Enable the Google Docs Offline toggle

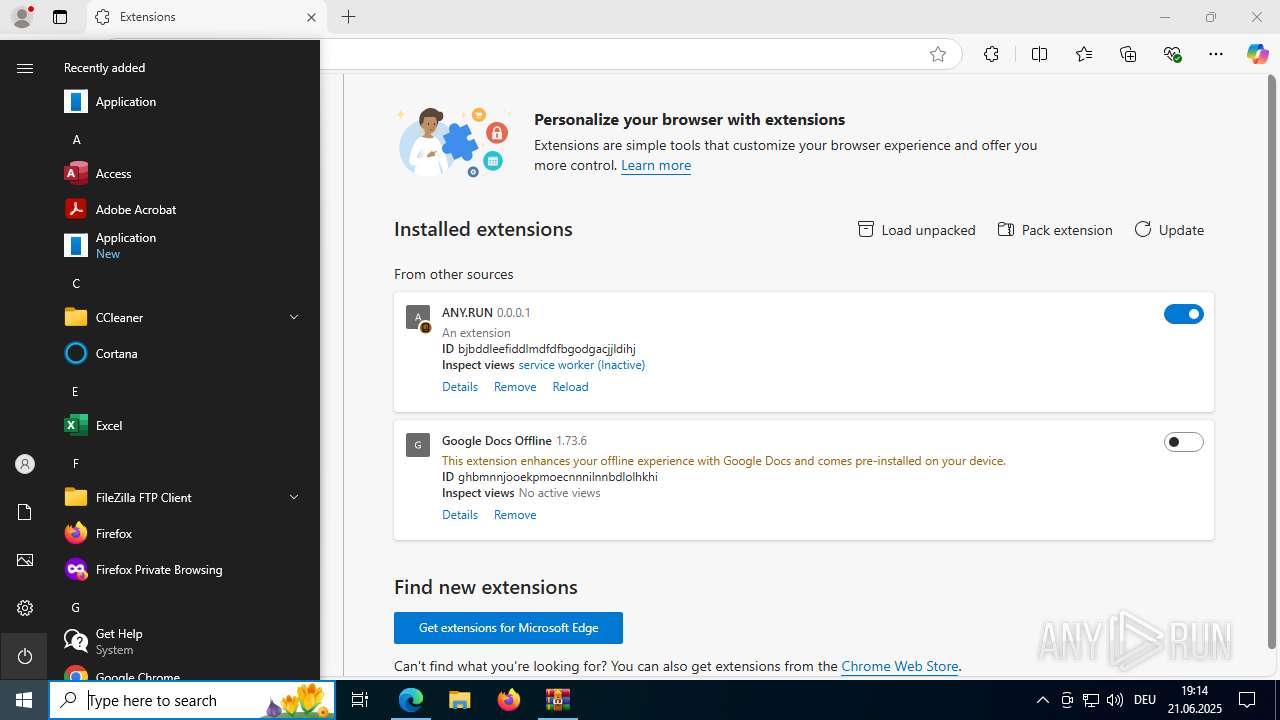[x=1183, y=442]
